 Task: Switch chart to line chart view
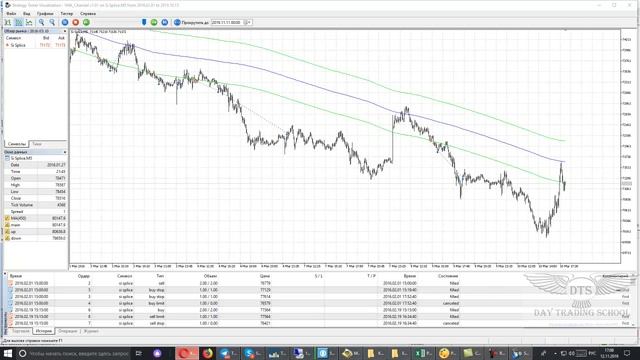point(29,22)
